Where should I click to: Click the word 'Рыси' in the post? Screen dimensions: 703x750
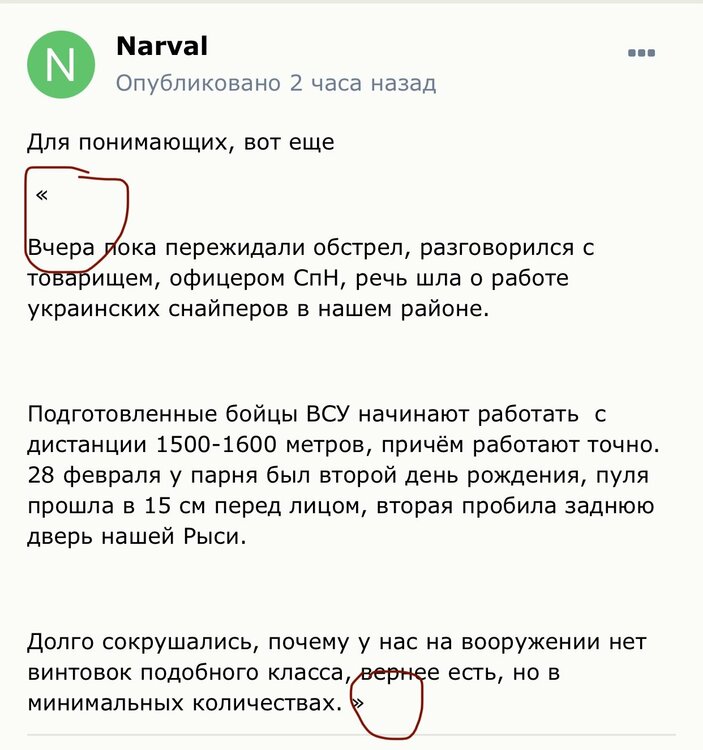pos(213,536)
